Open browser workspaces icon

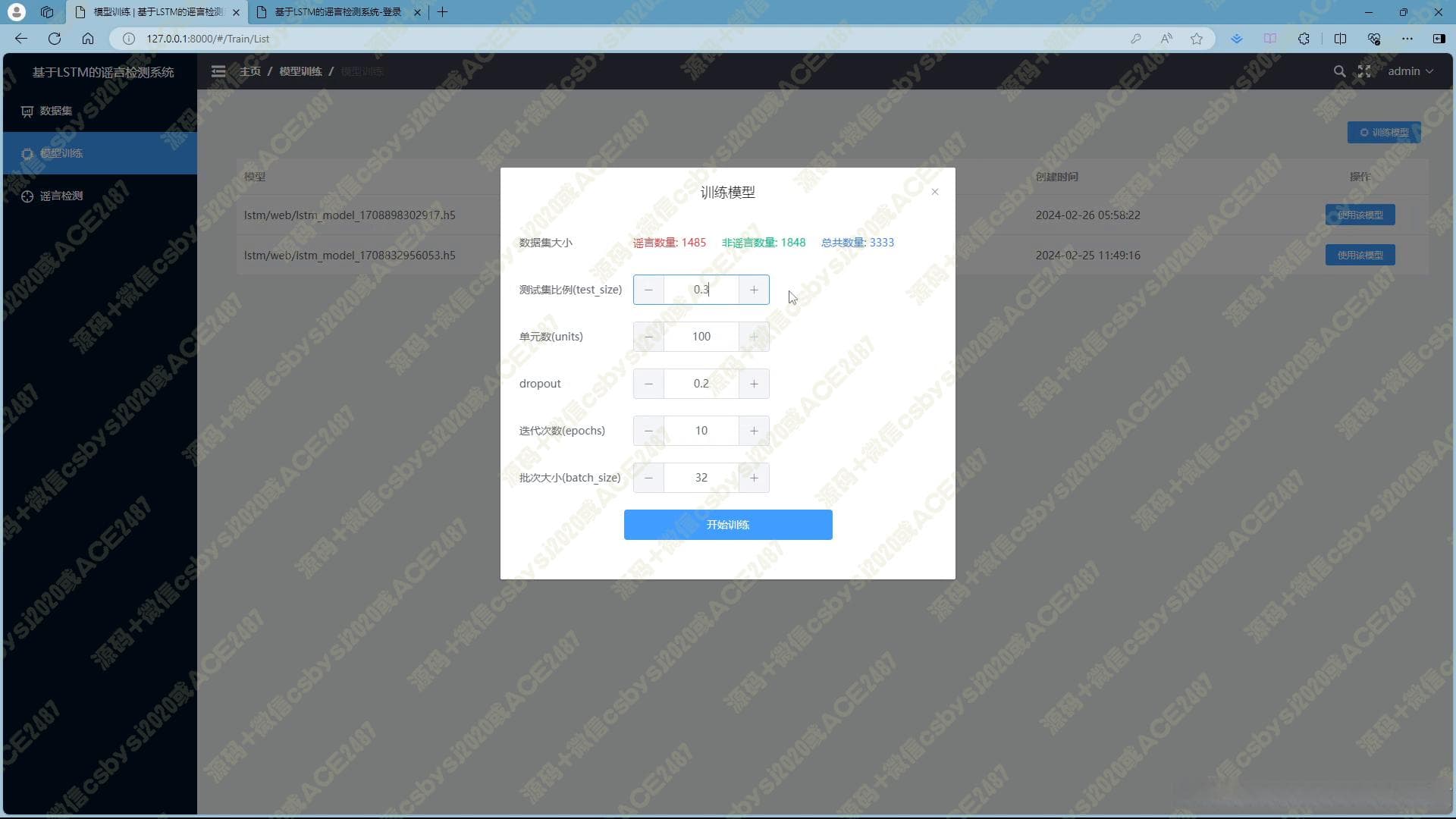(47, 12)
